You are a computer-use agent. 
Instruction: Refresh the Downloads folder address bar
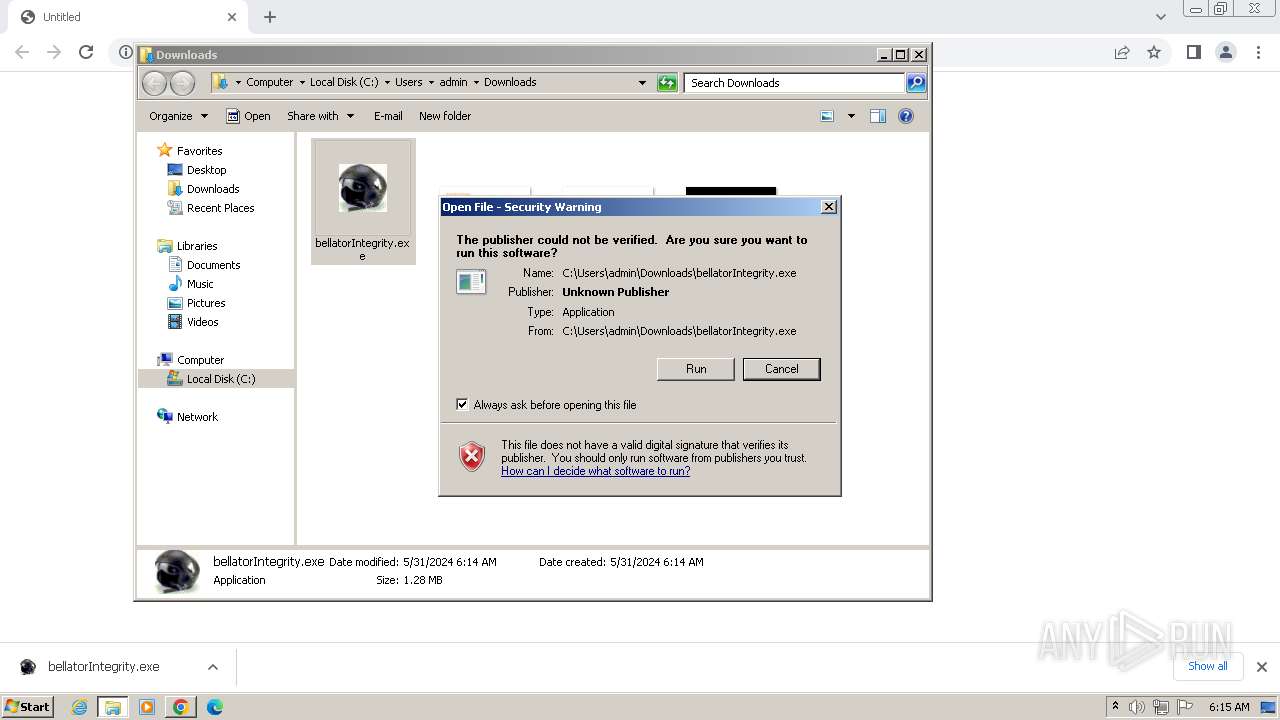click(x=667, y=83)
